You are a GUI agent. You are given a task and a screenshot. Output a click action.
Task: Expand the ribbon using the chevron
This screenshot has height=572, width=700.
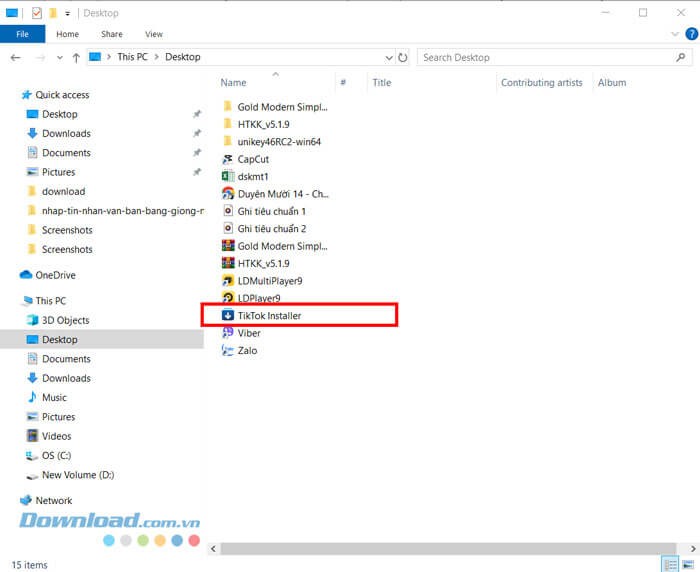[676, 33]
